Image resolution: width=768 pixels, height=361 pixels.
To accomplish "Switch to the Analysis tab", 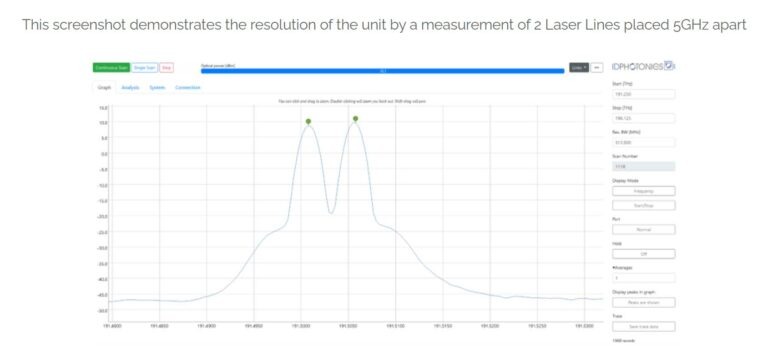I will pyautogui.click(x=130, y=88).
